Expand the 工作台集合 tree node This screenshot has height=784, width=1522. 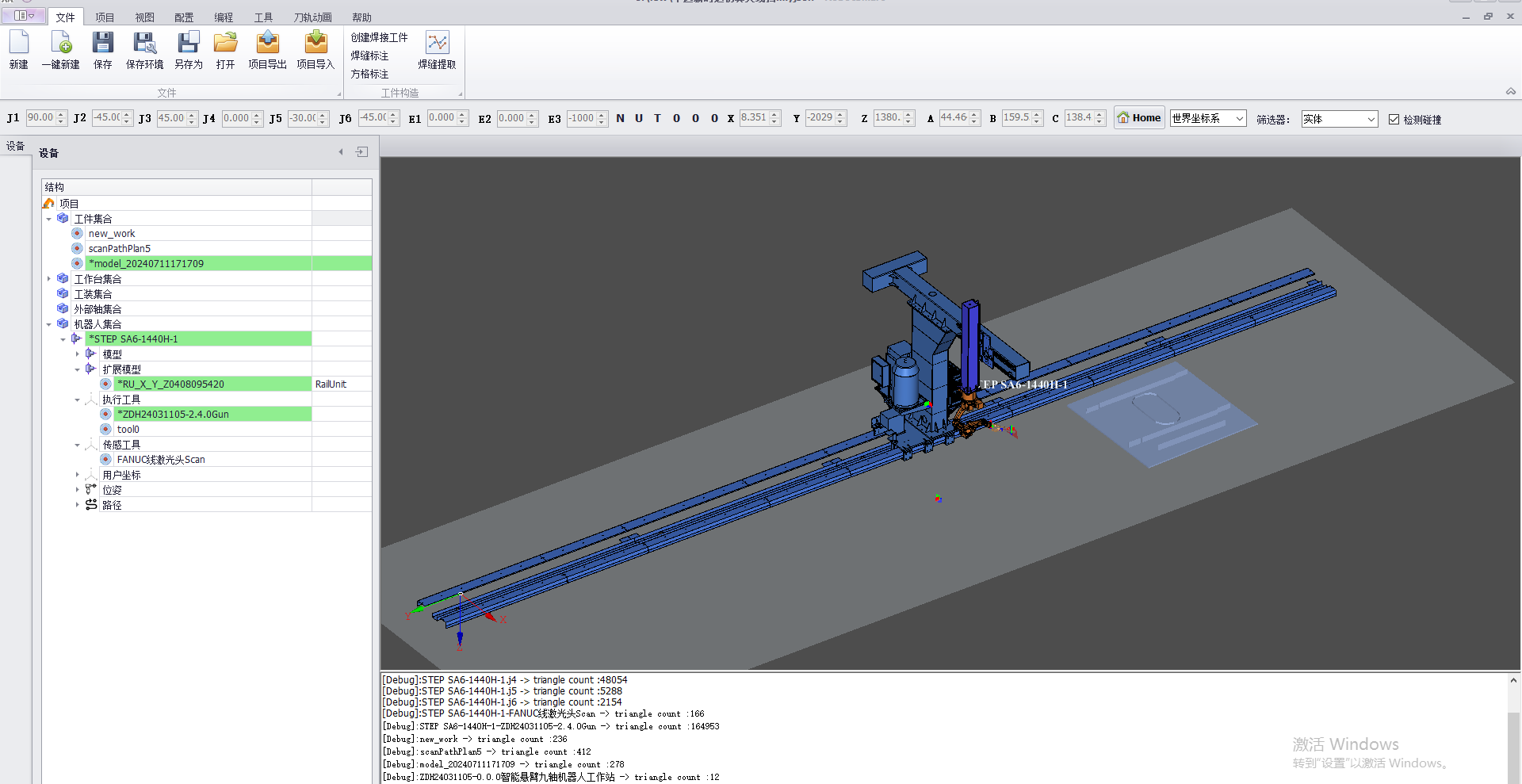(x=49, y=279)
